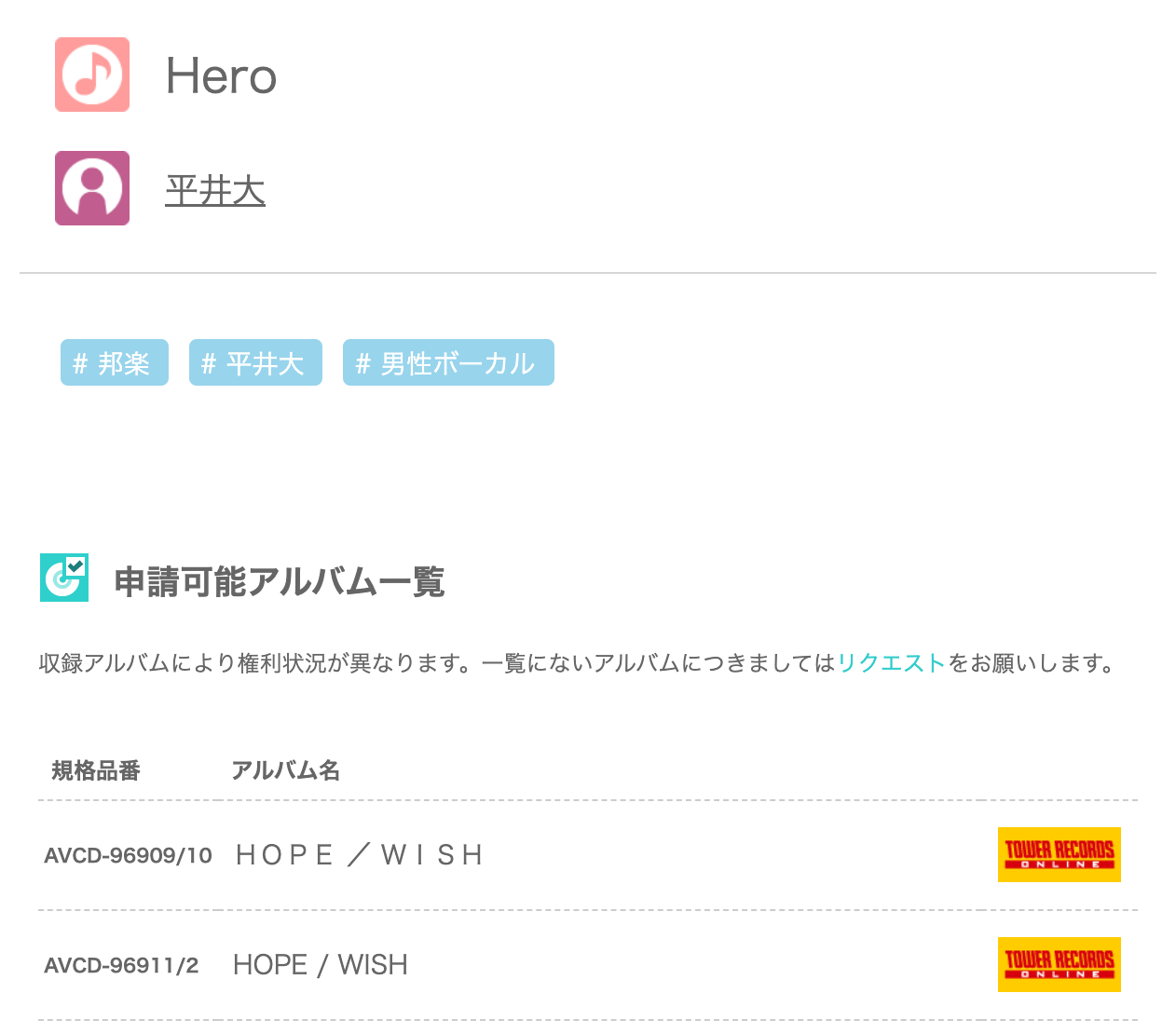Open the 平井大 artist page link
The width and height of the screenshot is (1176, 1034).
(215, 190)
